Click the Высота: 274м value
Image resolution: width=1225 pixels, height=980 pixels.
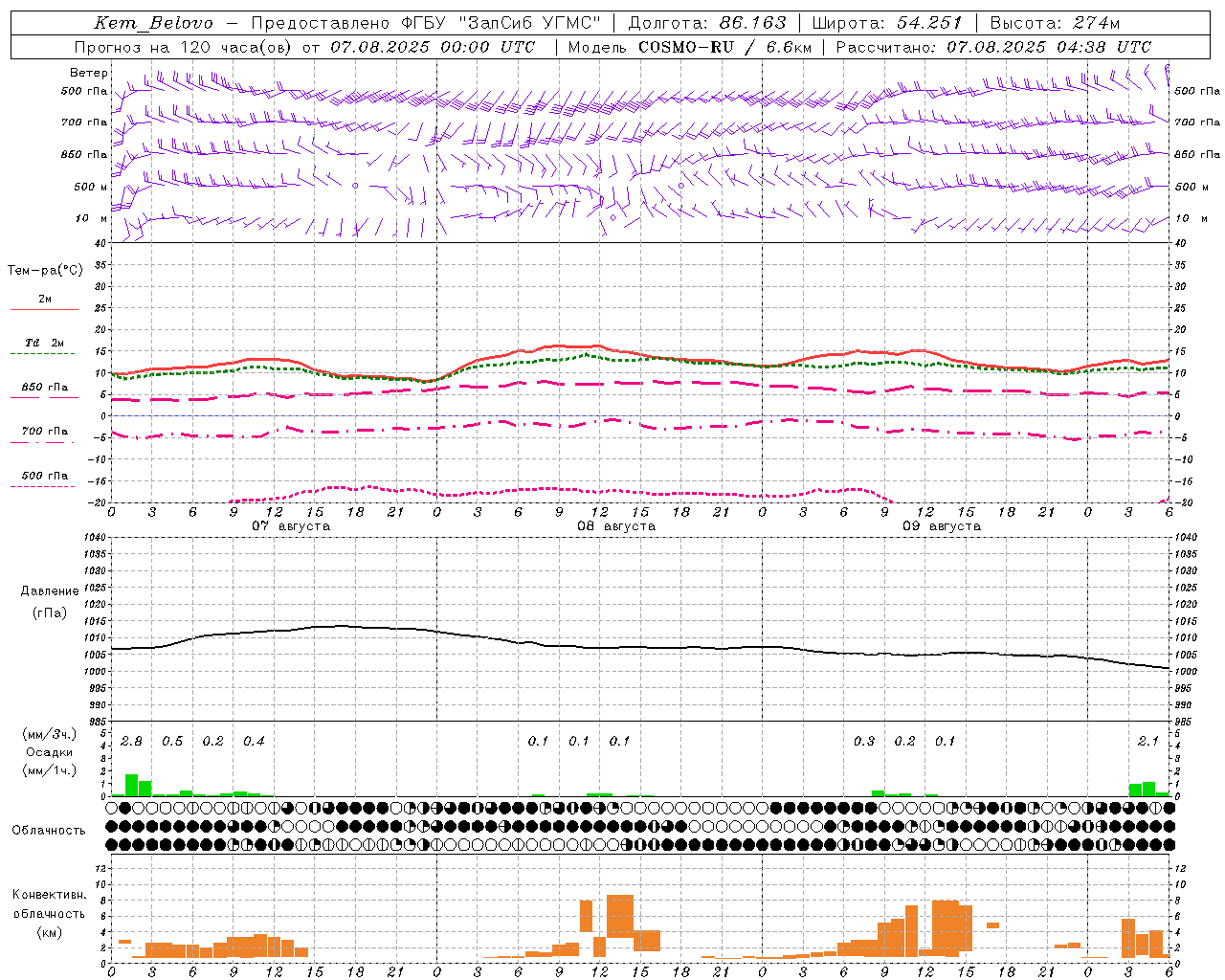tap(1055, 23)
